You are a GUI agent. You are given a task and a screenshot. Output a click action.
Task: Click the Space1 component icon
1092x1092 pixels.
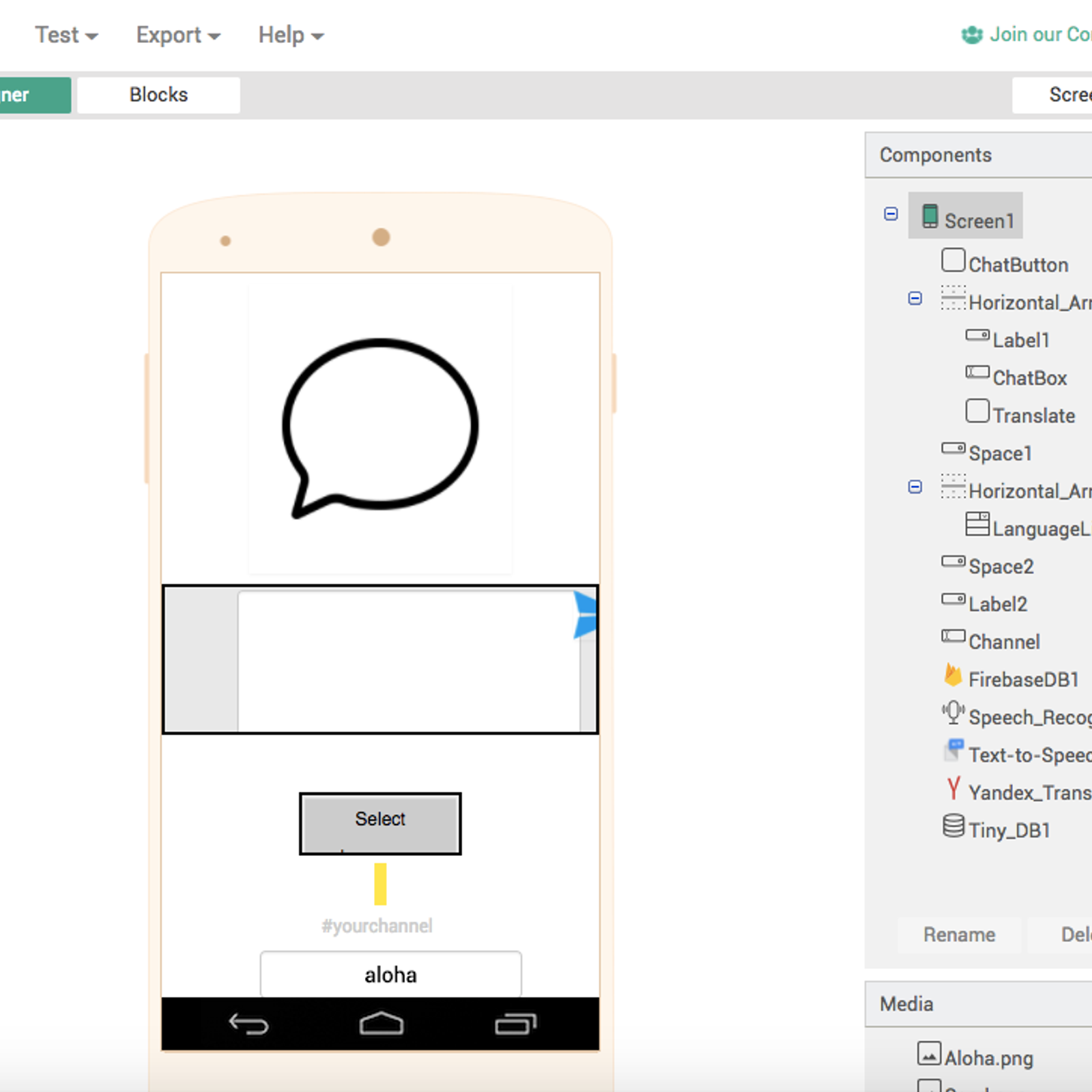(953, 448)
